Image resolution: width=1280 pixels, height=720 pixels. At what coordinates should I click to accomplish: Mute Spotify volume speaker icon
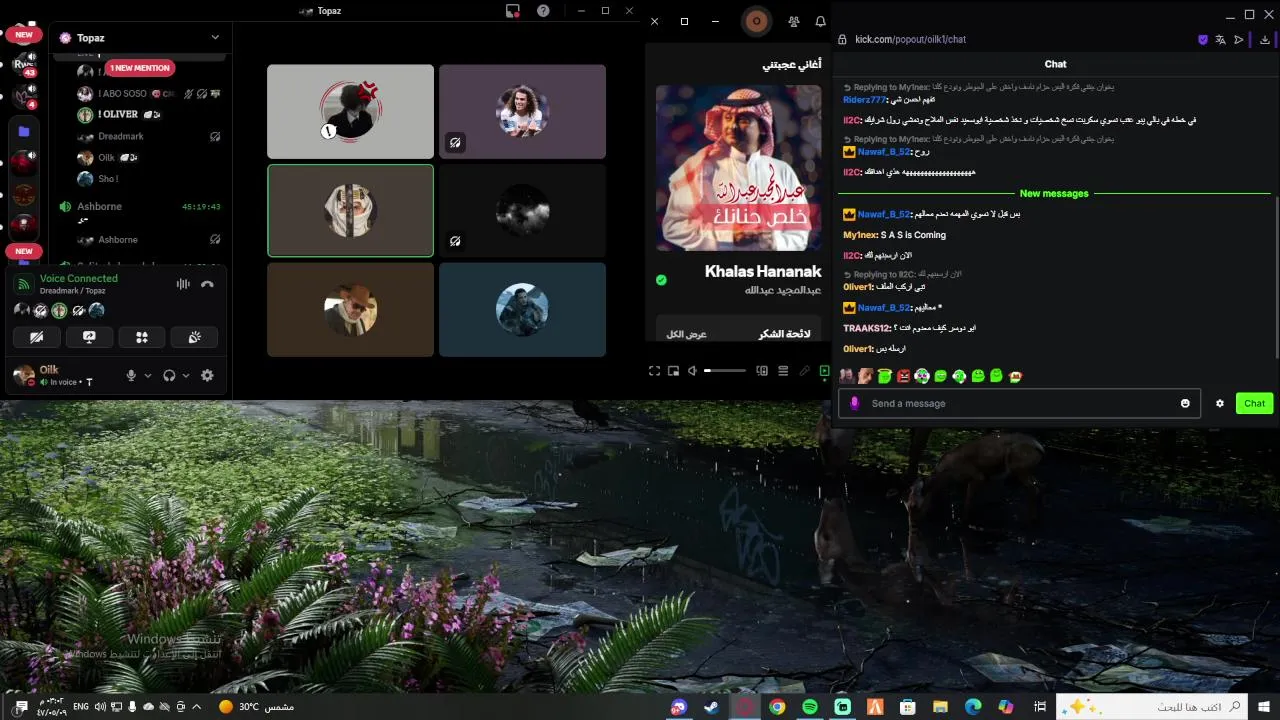(692, 371)
